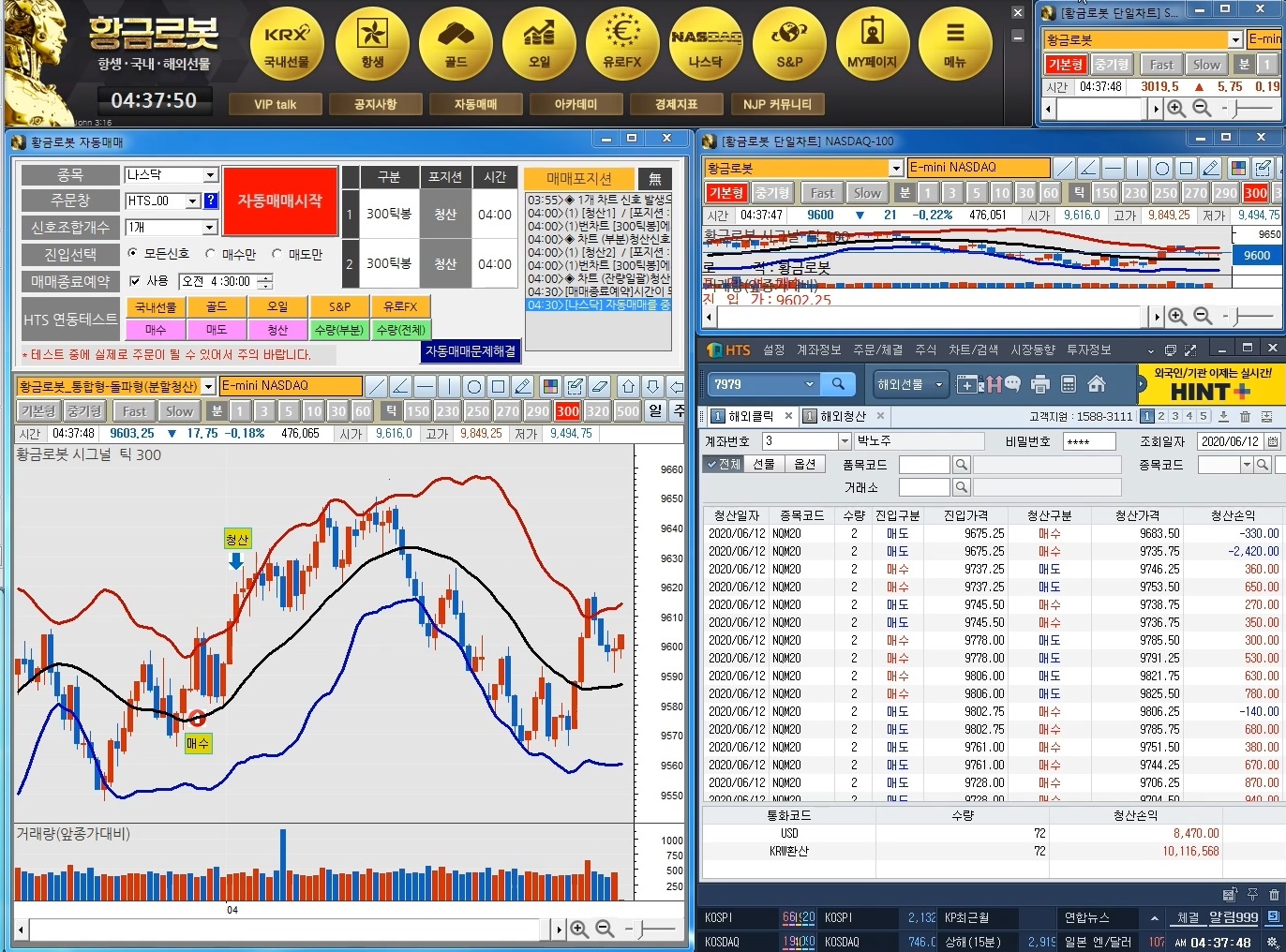The image size is (1286, 952).
Task: Click the eraser icon in main chart toolbar
Action: pyautogui.click(x=600, y=386)
